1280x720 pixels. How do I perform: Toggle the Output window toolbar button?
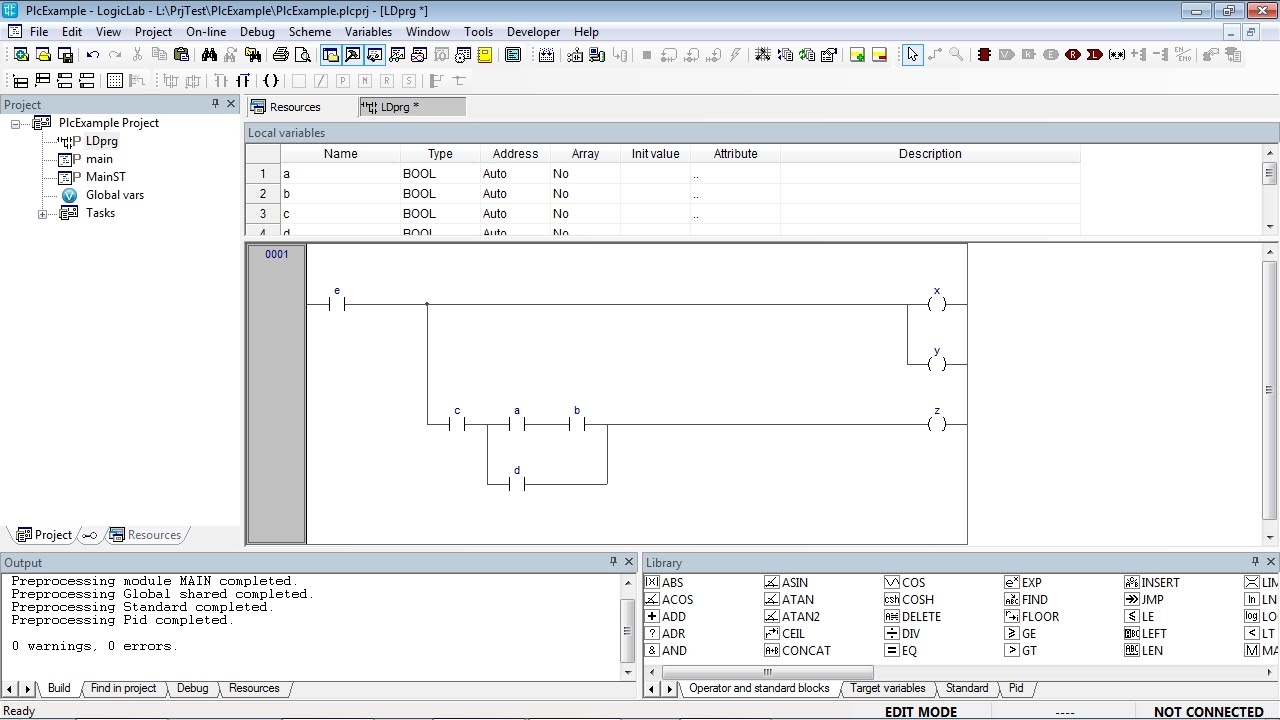point(353,55)
